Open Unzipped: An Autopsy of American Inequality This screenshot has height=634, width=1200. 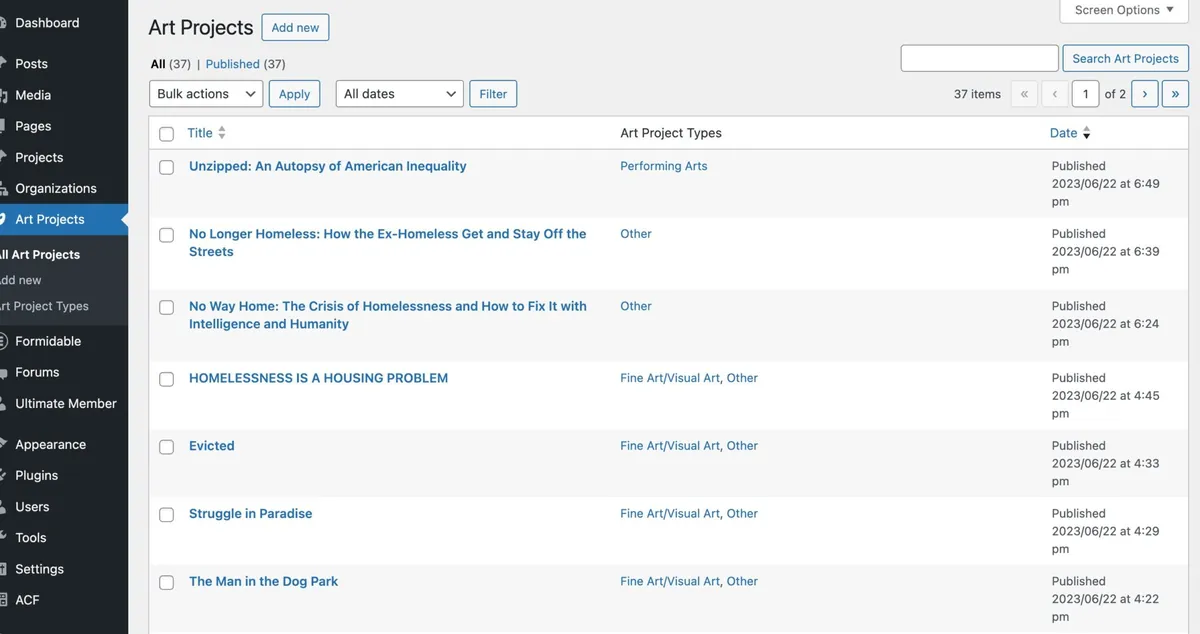(327, 166)
